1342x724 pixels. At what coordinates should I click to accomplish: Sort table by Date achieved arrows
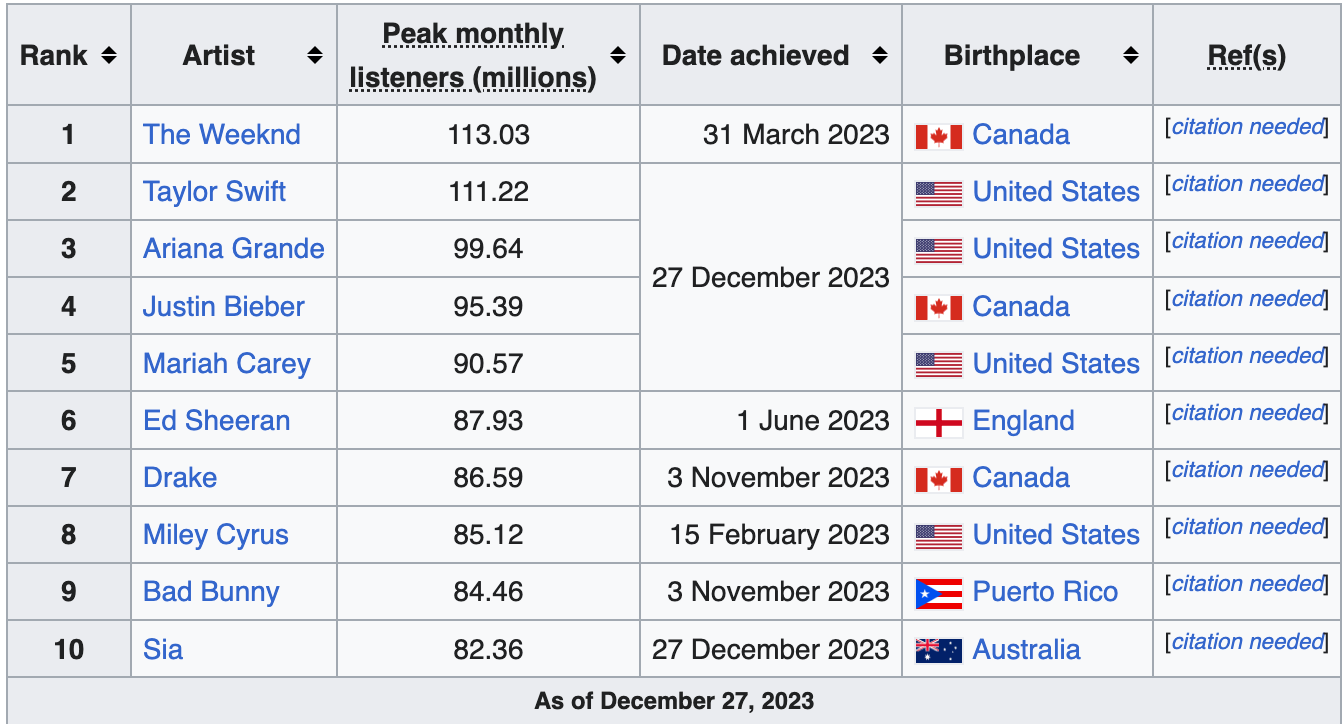click(880, 55)
